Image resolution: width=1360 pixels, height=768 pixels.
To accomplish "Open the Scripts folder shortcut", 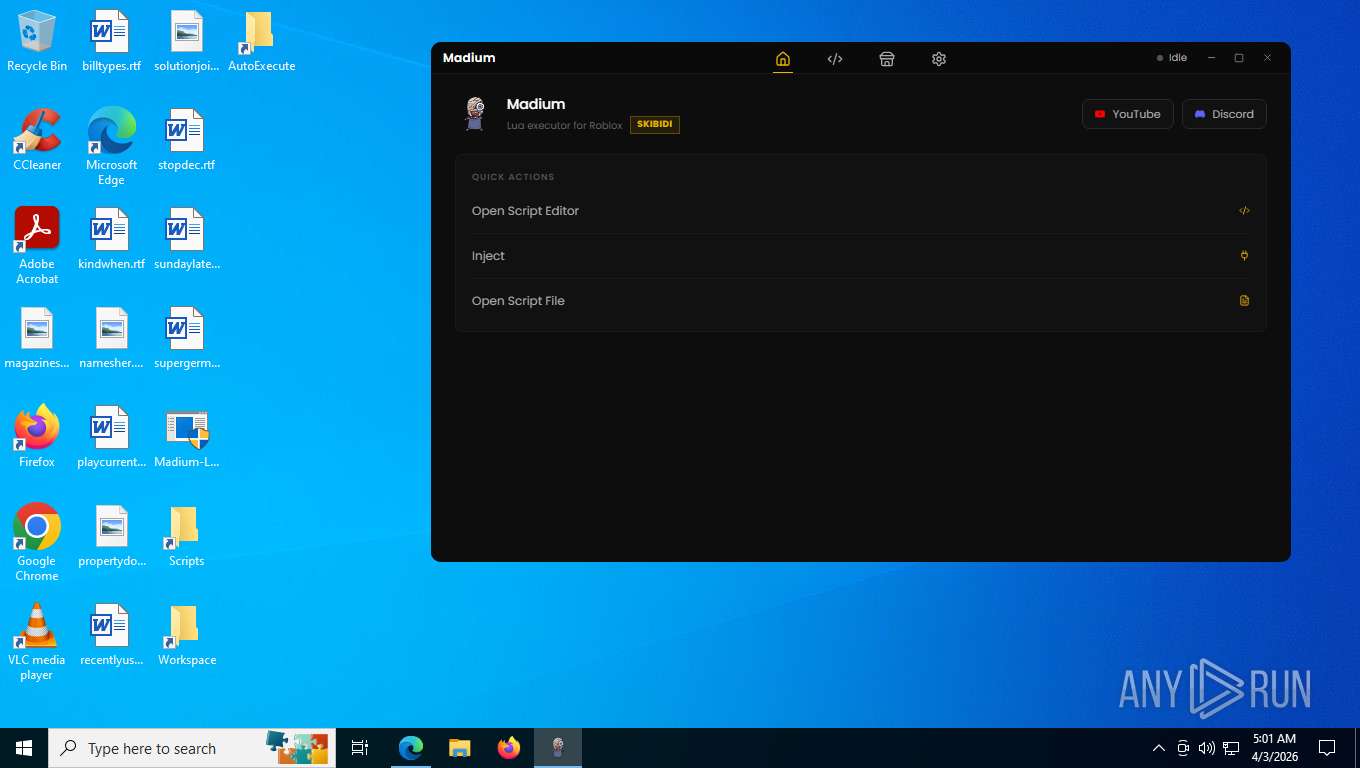I will coord(186,536).
